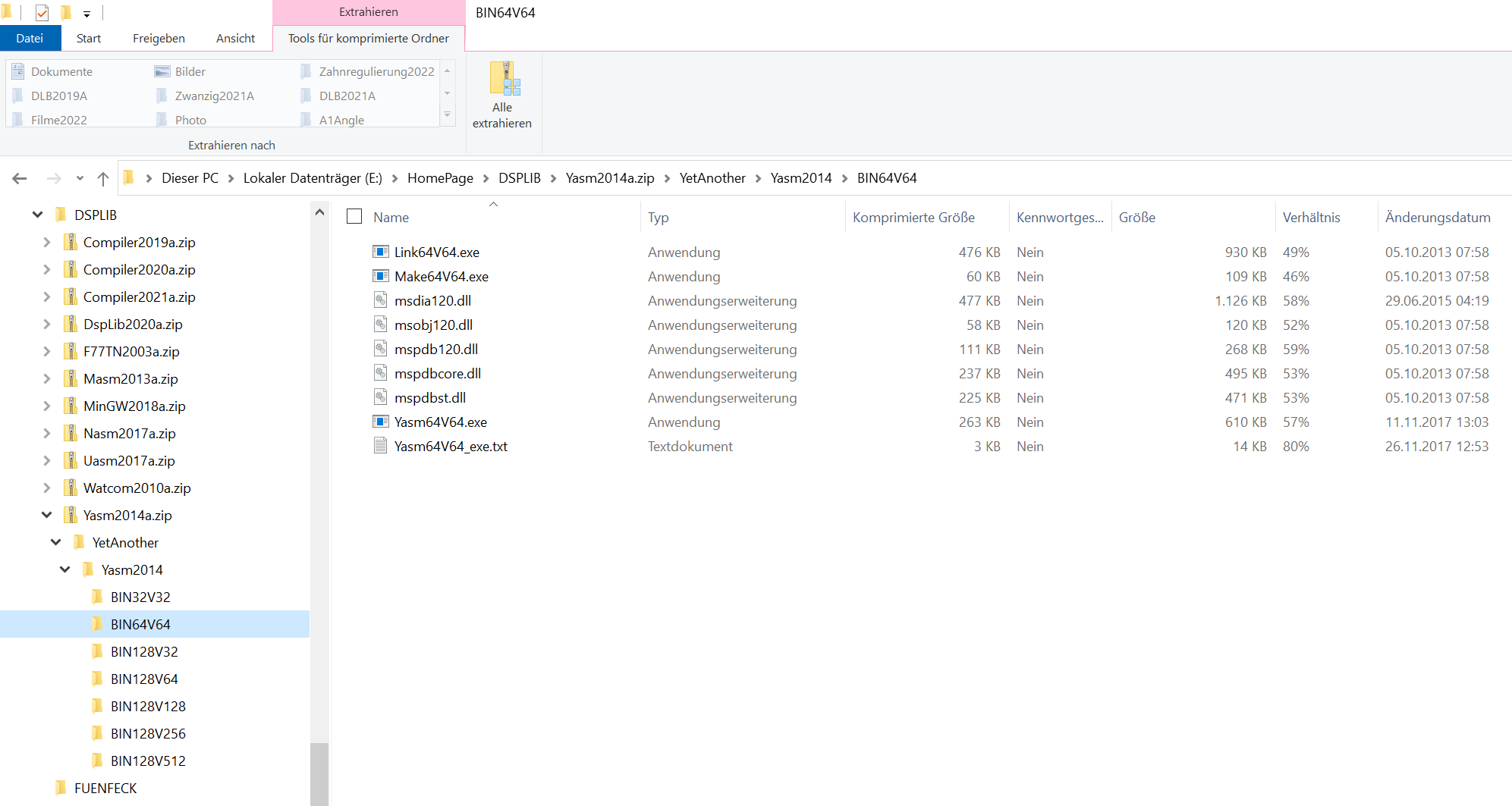Viewport: 1512px width, 806px height.
Task: Navigate to Dieser PC in breadcrumb
Action: point(190,178)
